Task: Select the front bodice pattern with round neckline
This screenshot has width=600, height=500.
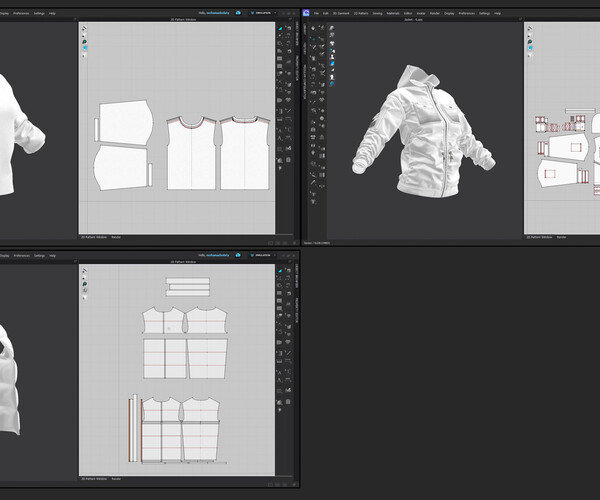Action: [x=191, y=153]
